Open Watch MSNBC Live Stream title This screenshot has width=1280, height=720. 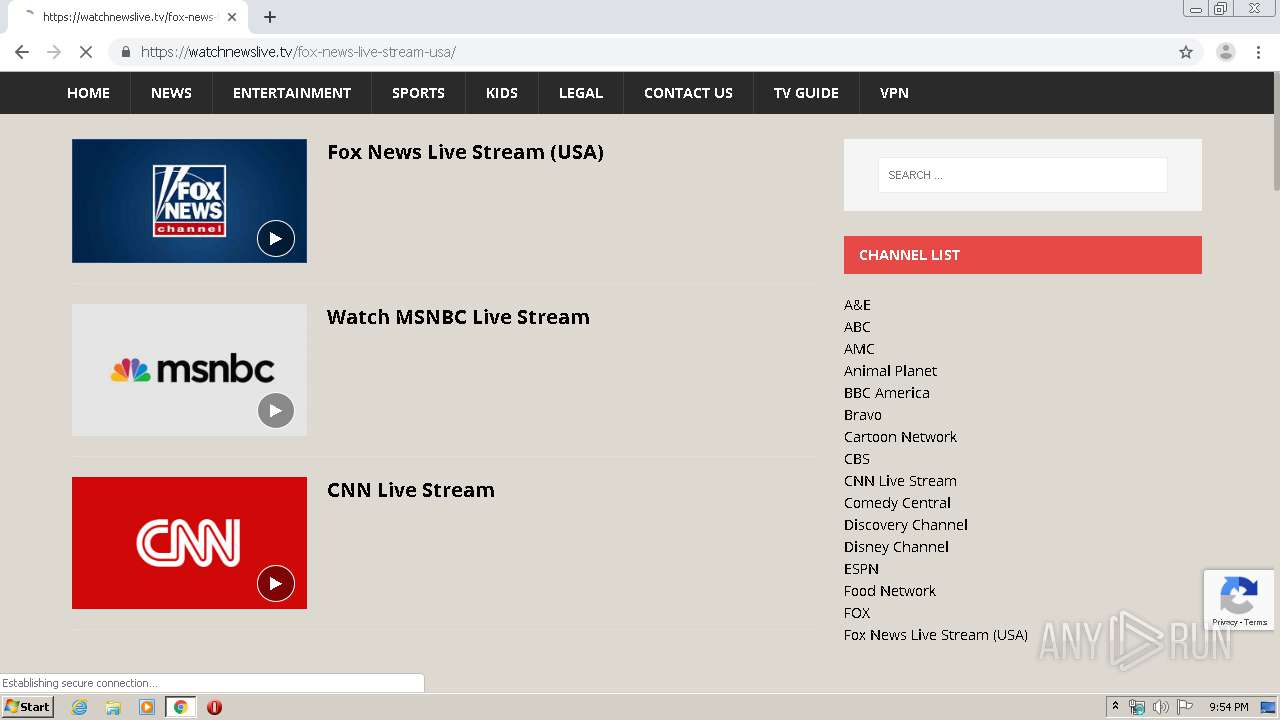[458, 317]
